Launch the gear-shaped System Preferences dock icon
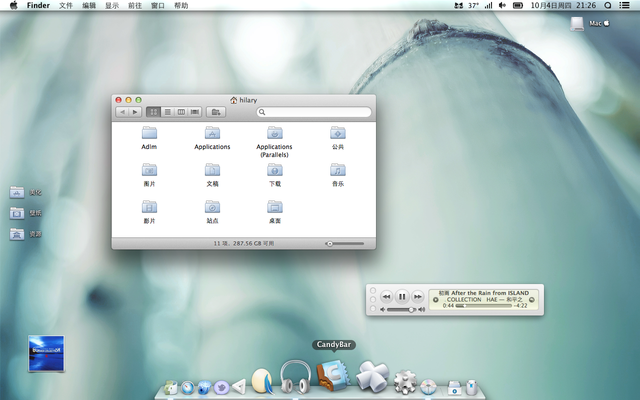Screen dimensions: 640x400 pos(405,381)
